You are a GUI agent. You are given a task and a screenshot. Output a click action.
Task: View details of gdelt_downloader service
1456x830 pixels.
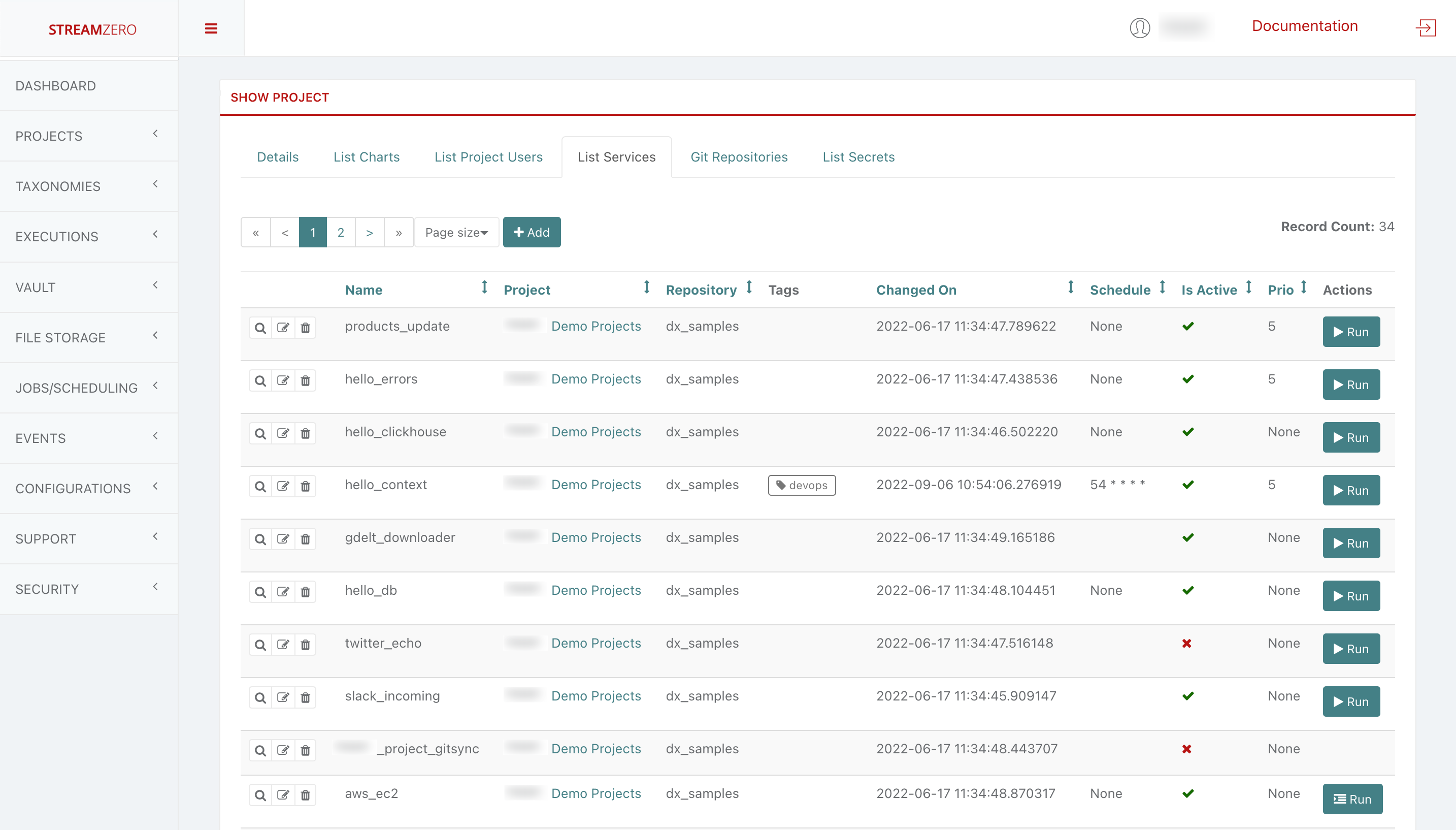[260, 539]
